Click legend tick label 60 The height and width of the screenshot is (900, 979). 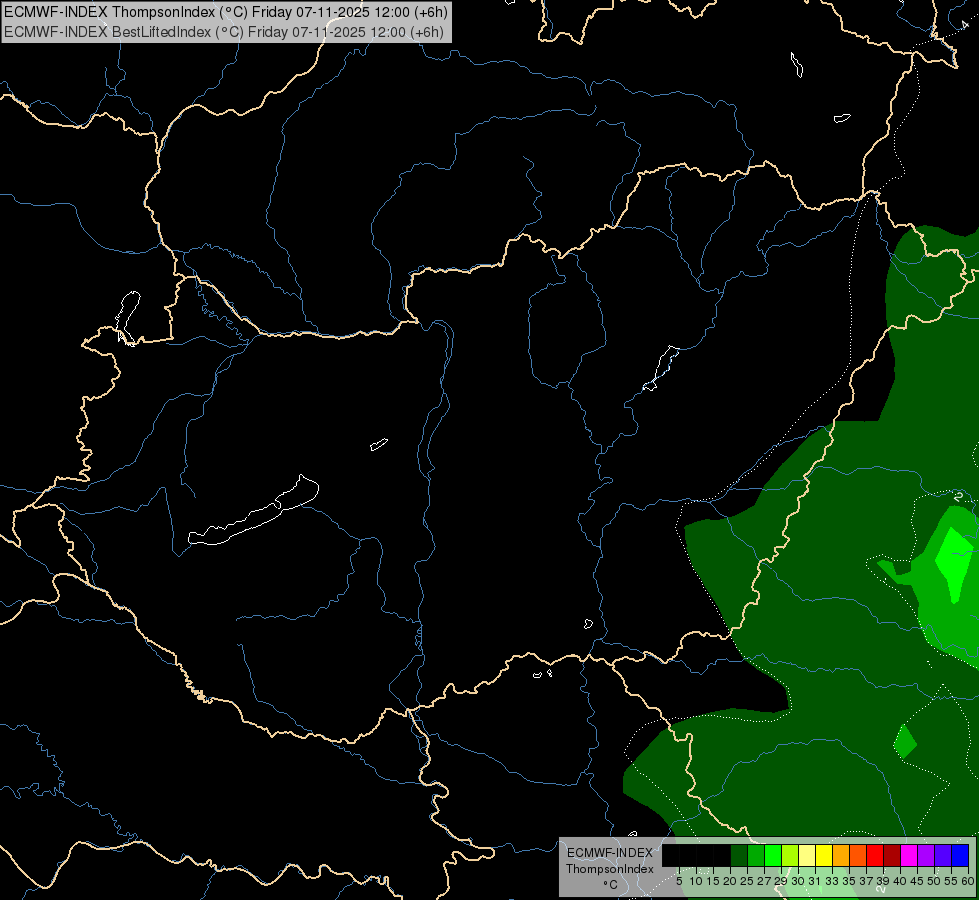coord(968,881)
